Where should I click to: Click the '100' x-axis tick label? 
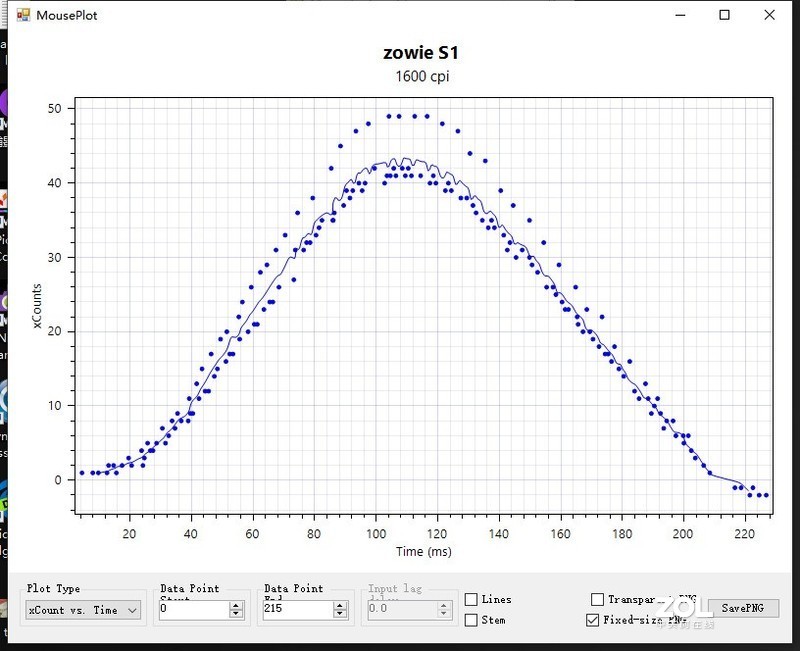coord(376,534)
